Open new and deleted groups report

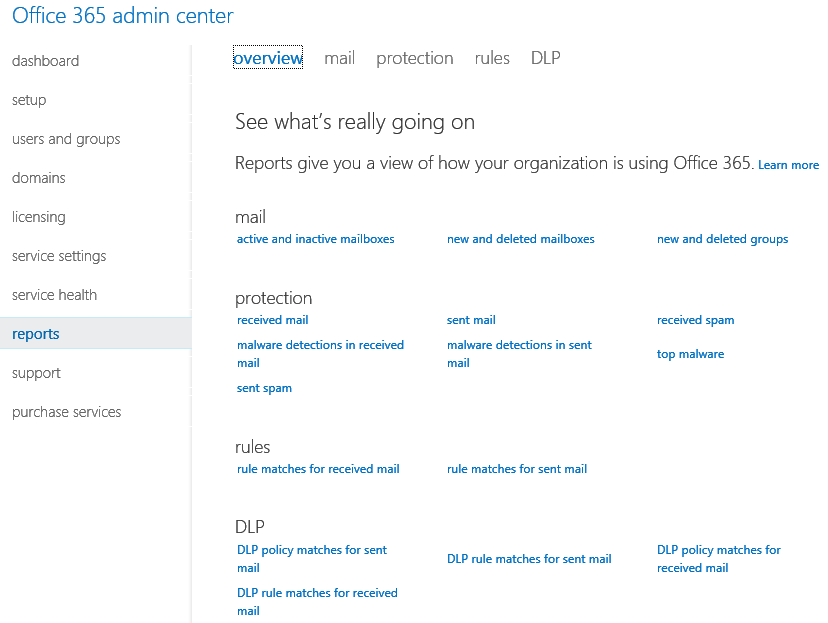coord(722,239)
